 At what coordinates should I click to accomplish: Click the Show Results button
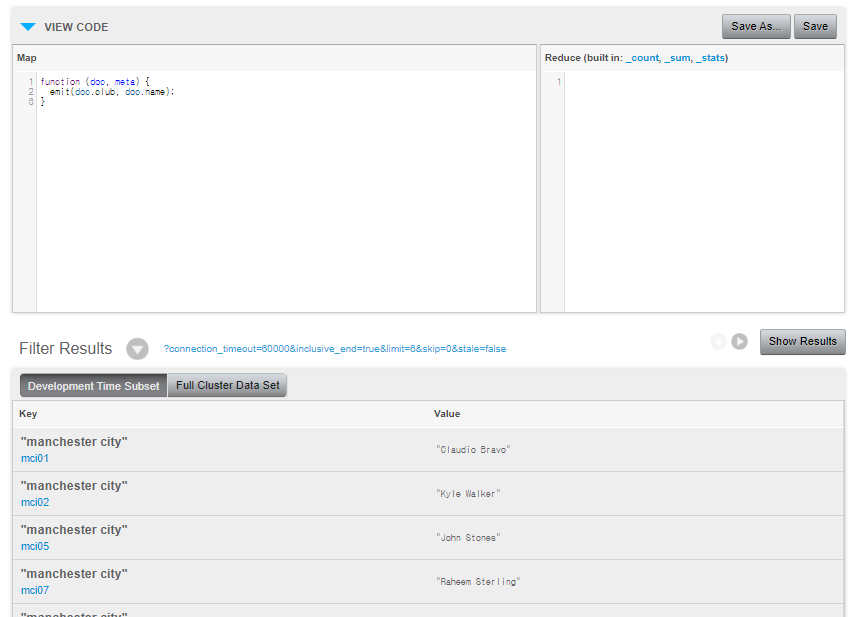pos(803,342)
